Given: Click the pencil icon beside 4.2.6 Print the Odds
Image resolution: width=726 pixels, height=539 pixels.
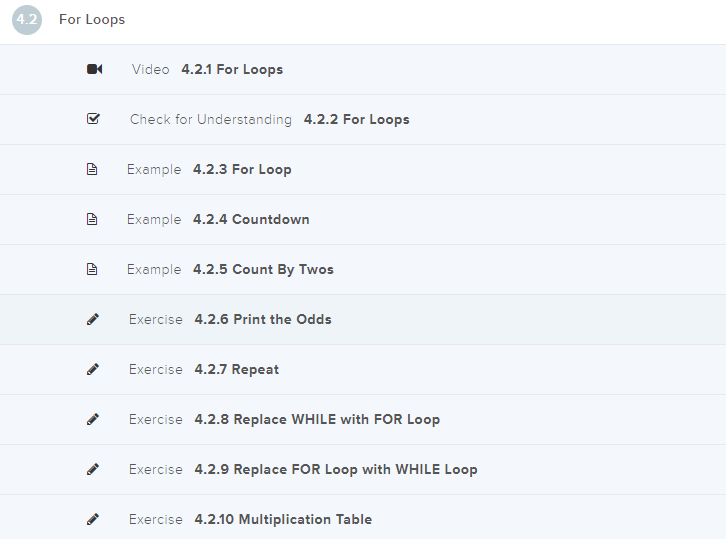Looking at the screenshot, I should [93, 319].
